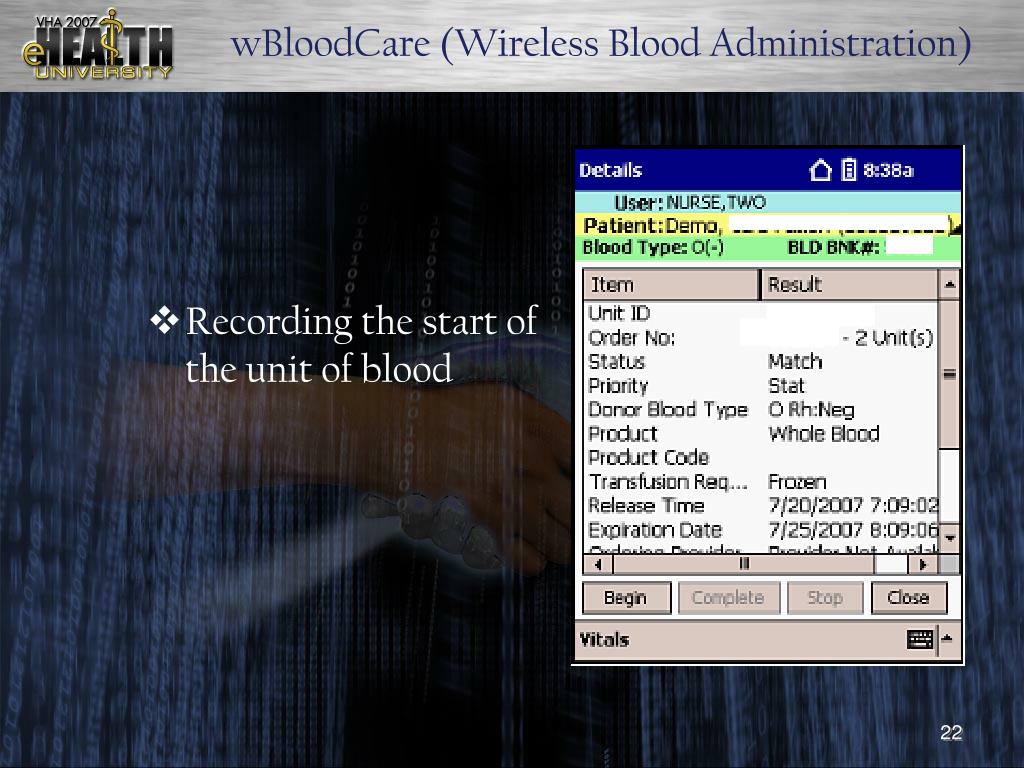Screen dimensions: 1024x768
Task: Click the vertical scrollbar up arrow
Action: (x=950, y=284)
